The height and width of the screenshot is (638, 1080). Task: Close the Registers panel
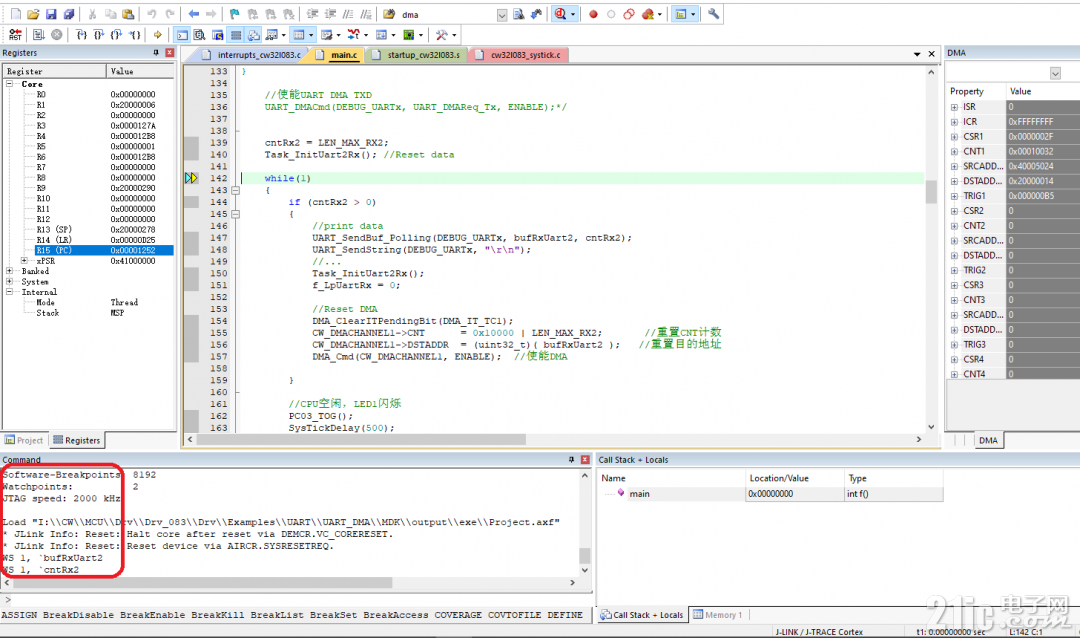pos(169,53)
